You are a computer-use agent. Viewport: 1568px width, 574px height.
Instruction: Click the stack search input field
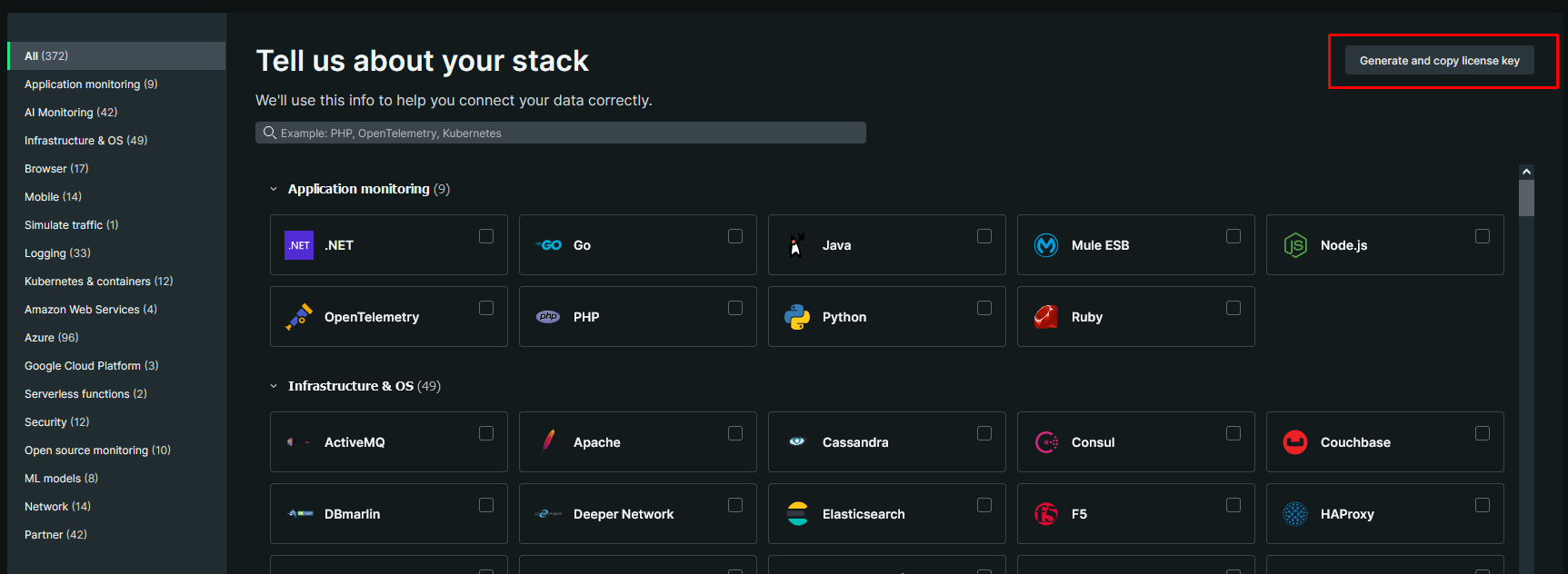click(560, 134)
